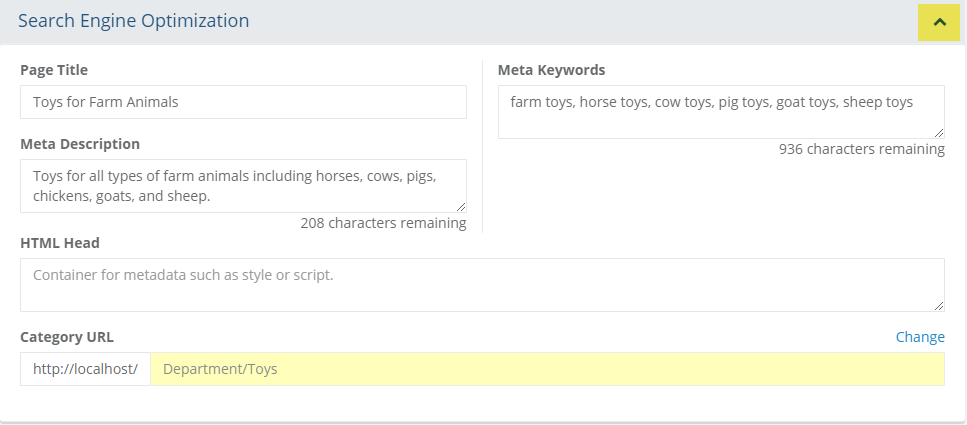The width and height of the screenshot is (967, 425).
Task: Click into the Meta Keywords text area
Action: 720,112
